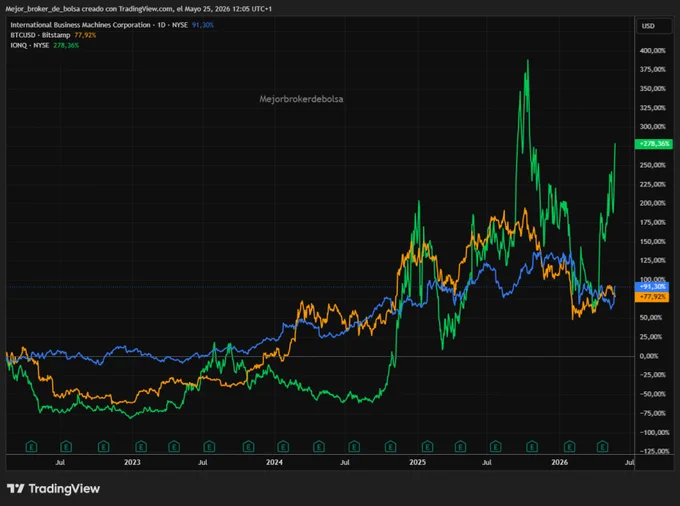Click the 2026 label on time axis
The image size is (680, 506).
[560, 462]
